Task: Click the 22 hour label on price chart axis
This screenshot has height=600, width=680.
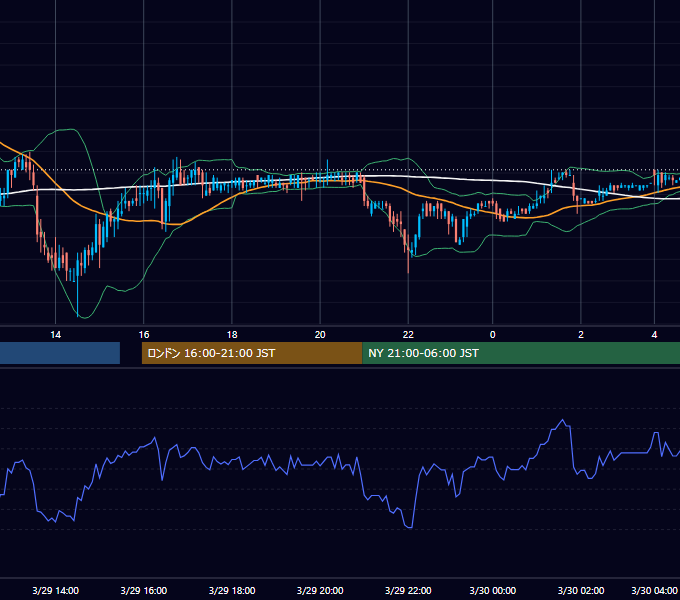Action: point(408,335)
